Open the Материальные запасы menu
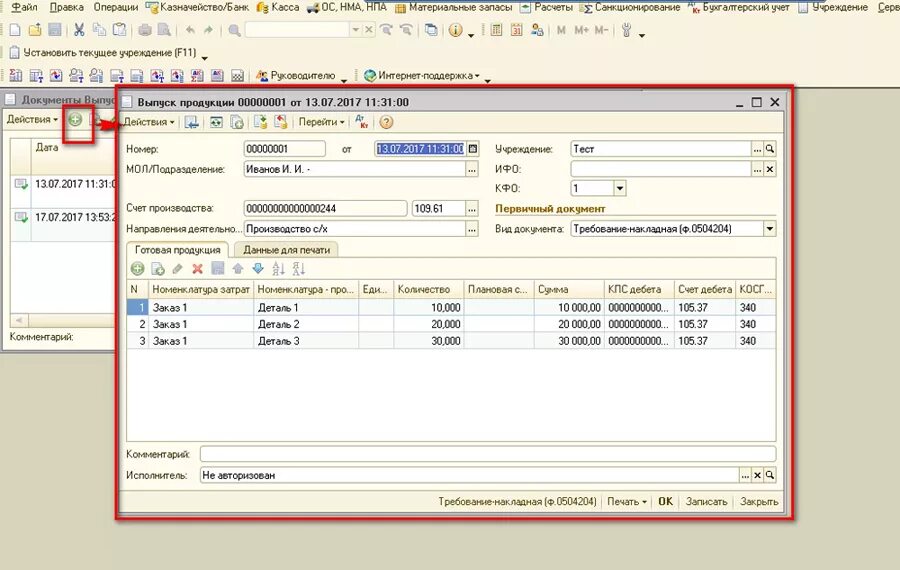 454,7
